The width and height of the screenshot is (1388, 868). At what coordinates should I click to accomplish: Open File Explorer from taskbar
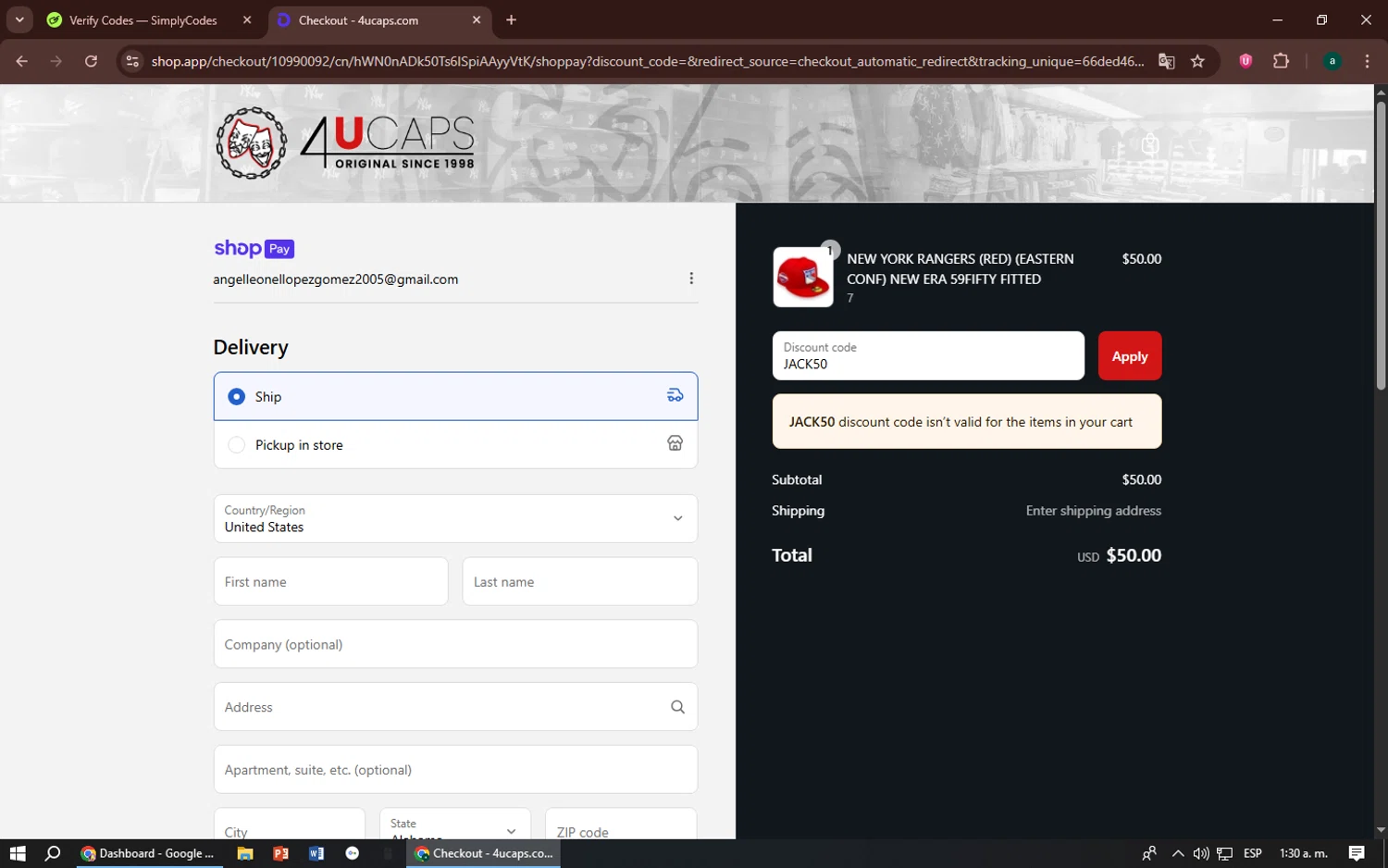(245, 853)
